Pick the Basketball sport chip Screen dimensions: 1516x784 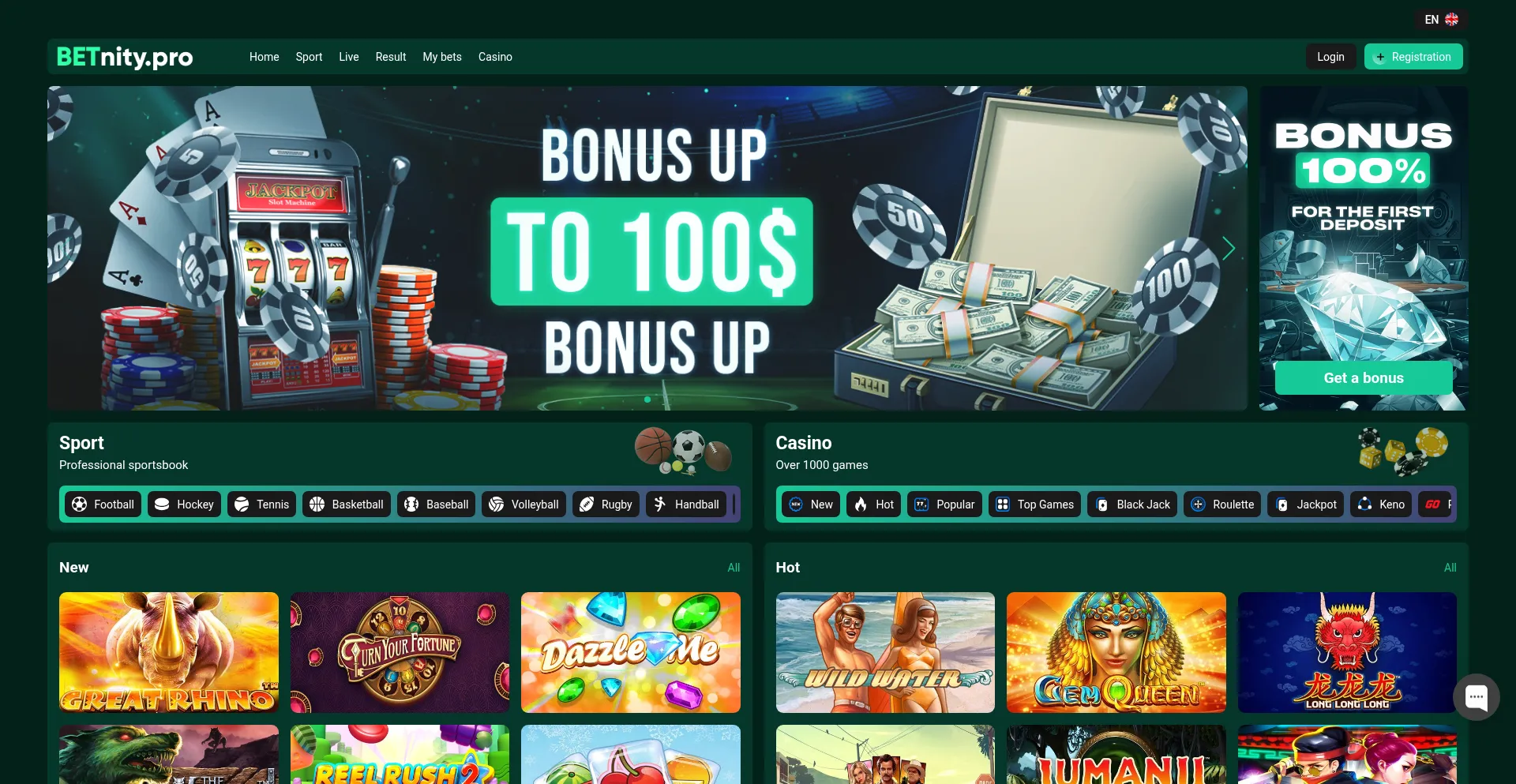pyautogui.click(x=347, y=505)
